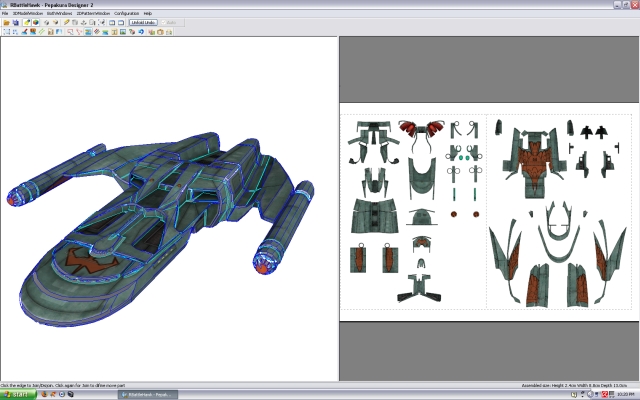Click the Save floppy disk icon
This screenshot has width=640, height=400.
click(x=16, y=22)
